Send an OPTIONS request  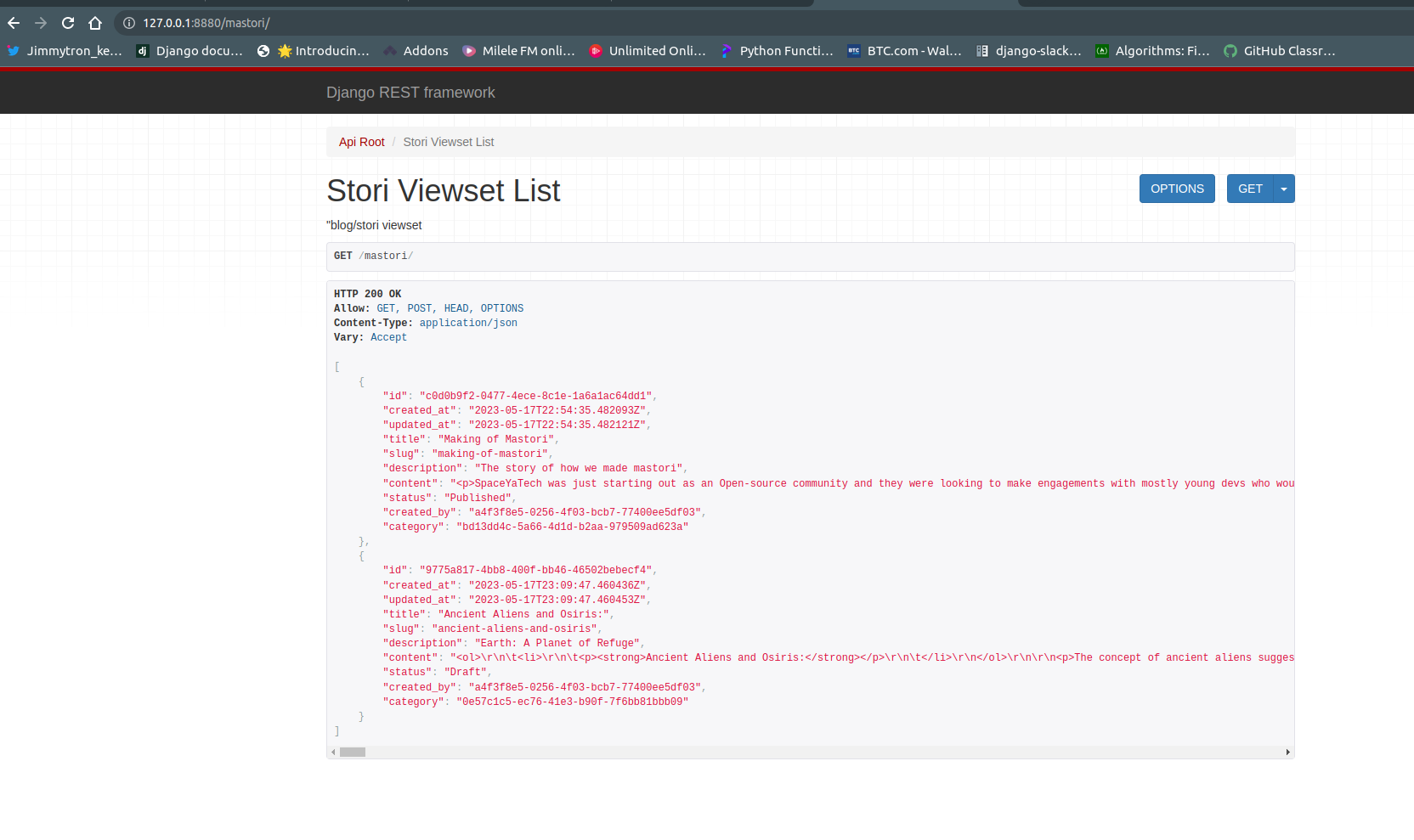click(x=1177, y=189)
